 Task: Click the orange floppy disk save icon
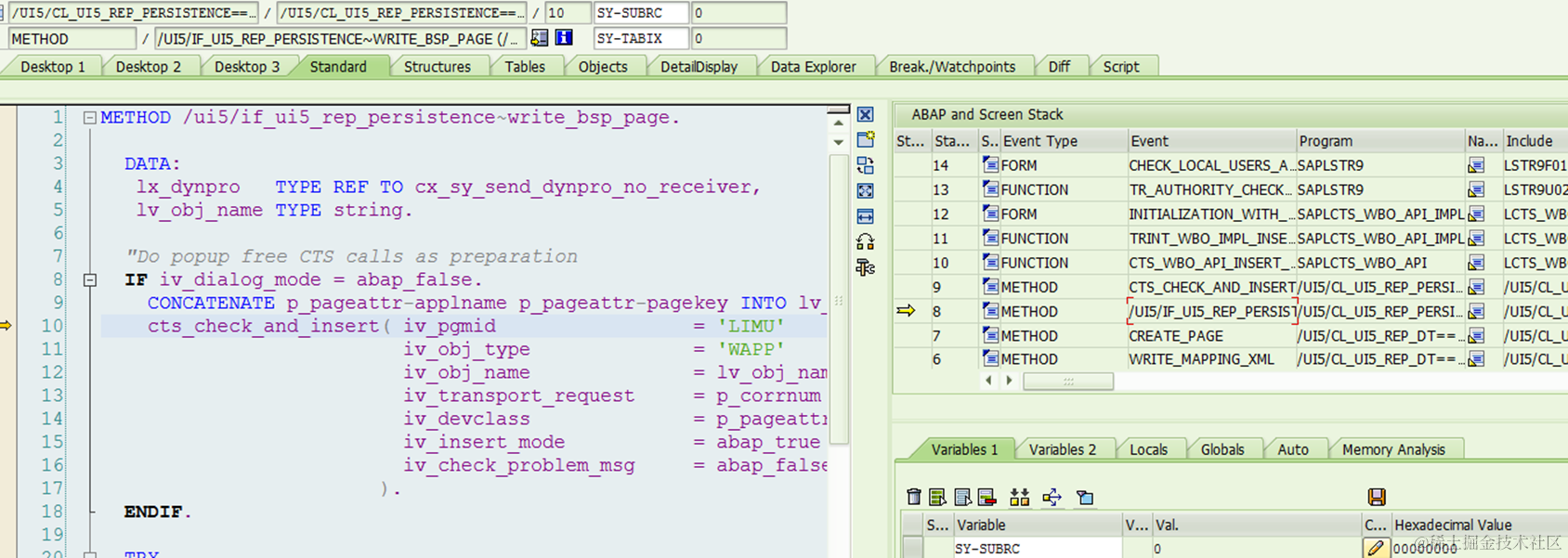pyautogui.click(x=1377, y=497)
